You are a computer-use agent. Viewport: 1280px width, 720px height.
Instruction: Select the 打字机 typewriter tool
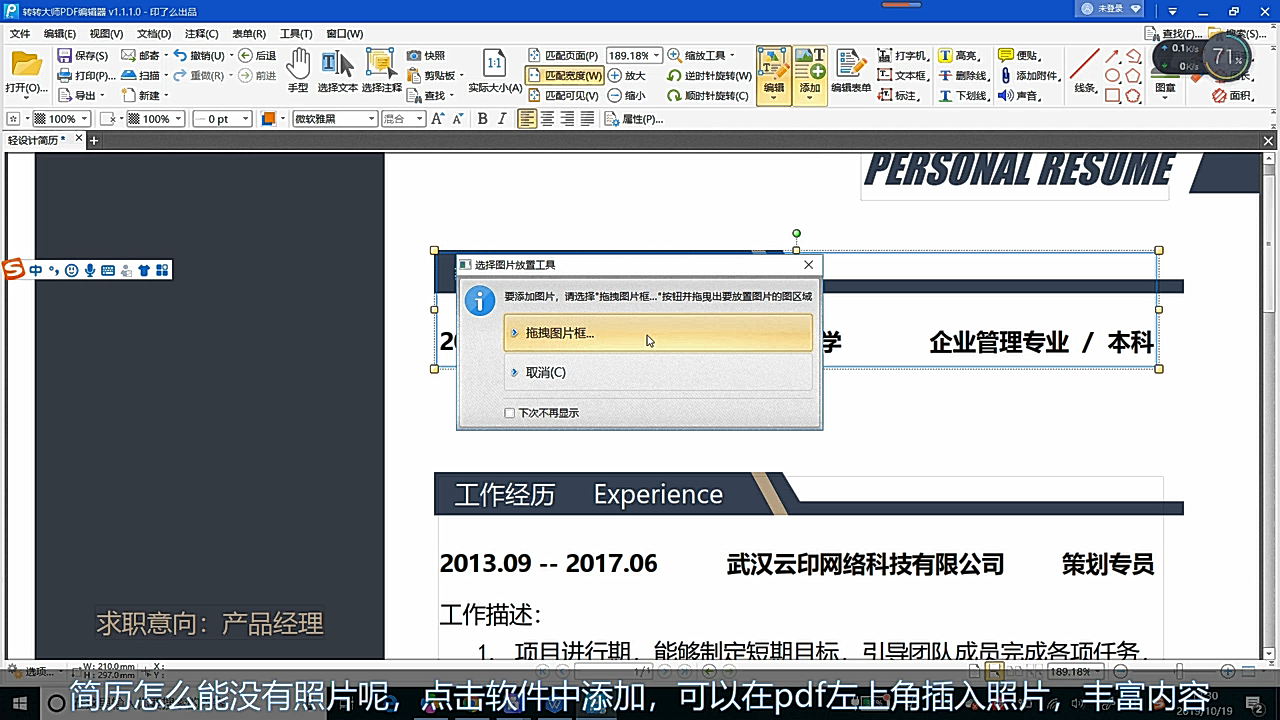click(903, 56)
